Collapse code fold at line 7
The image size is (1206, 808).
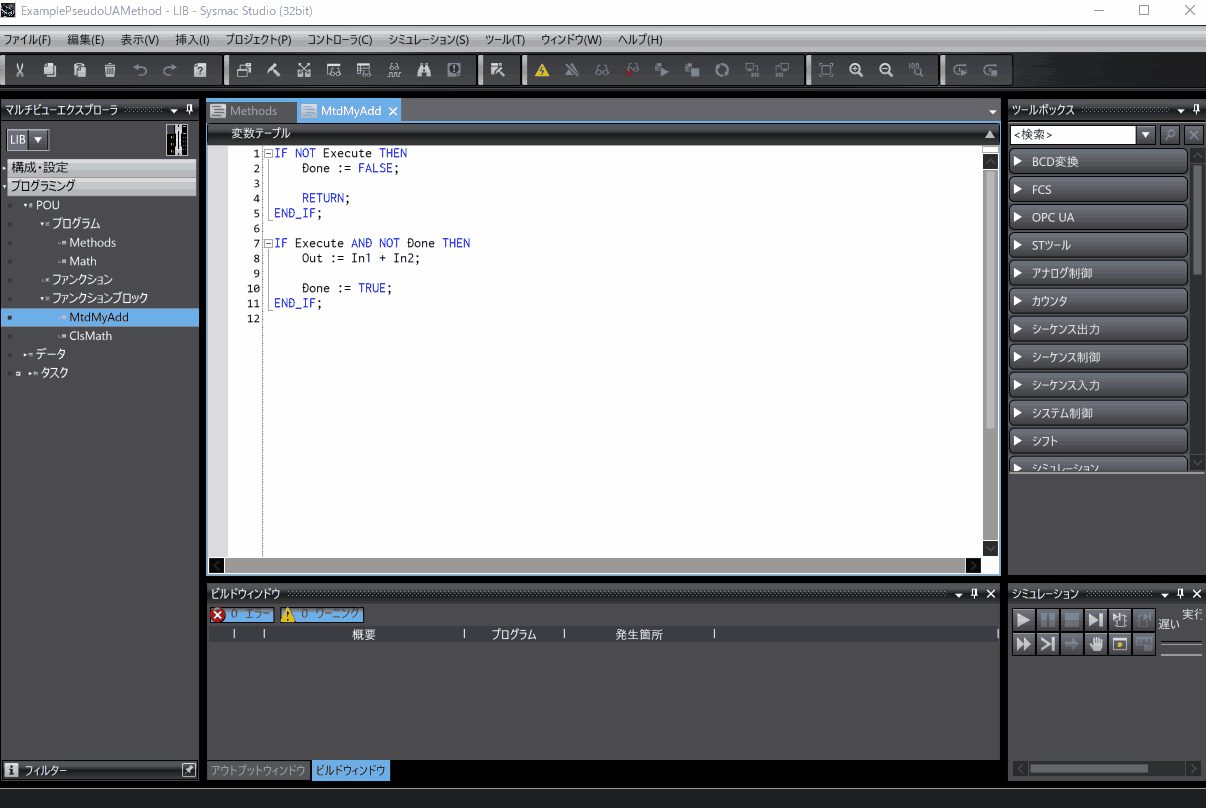(x=268, y=243)
